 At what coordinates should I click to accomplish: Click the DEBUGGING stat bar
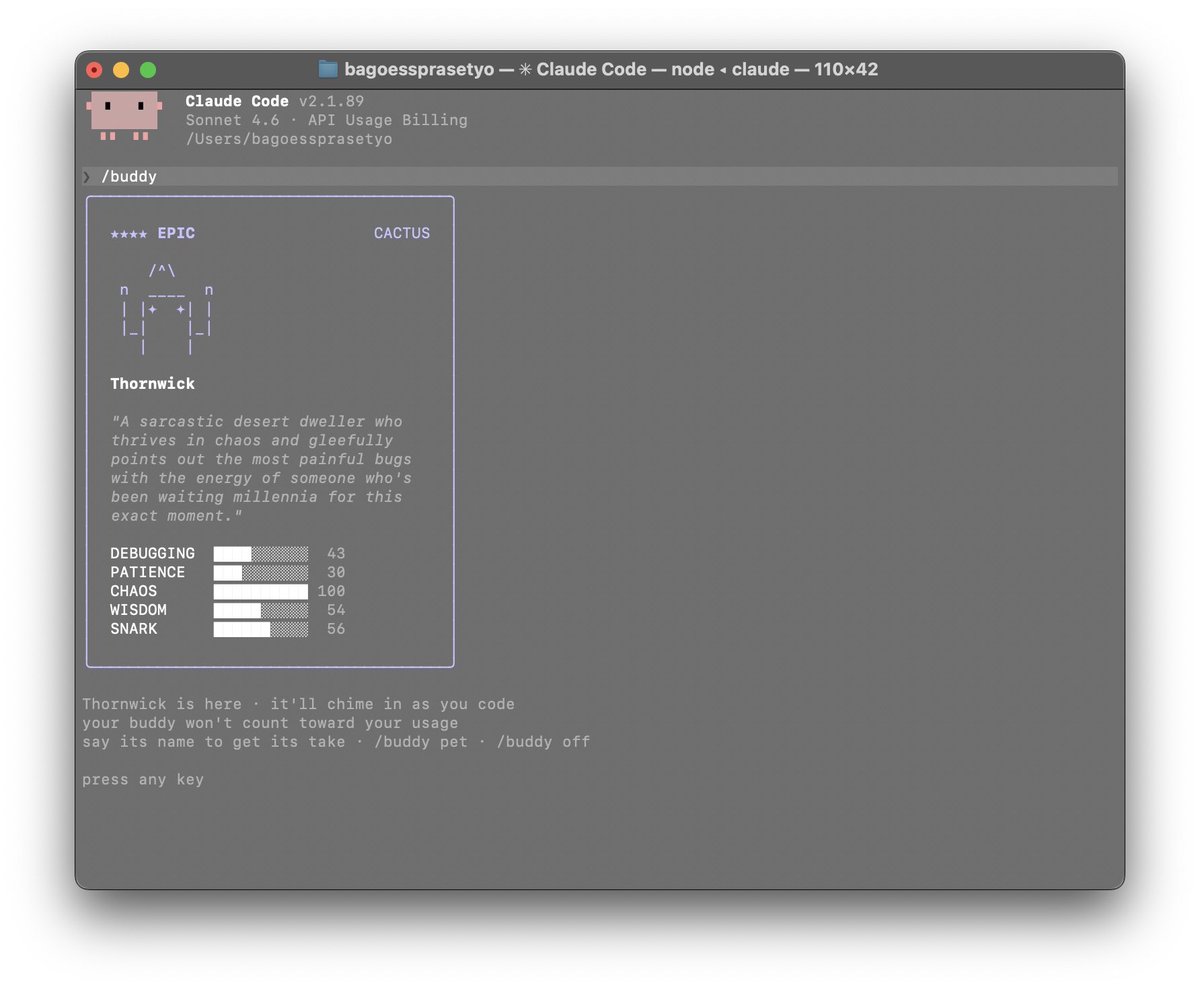(x=261, y=553)
